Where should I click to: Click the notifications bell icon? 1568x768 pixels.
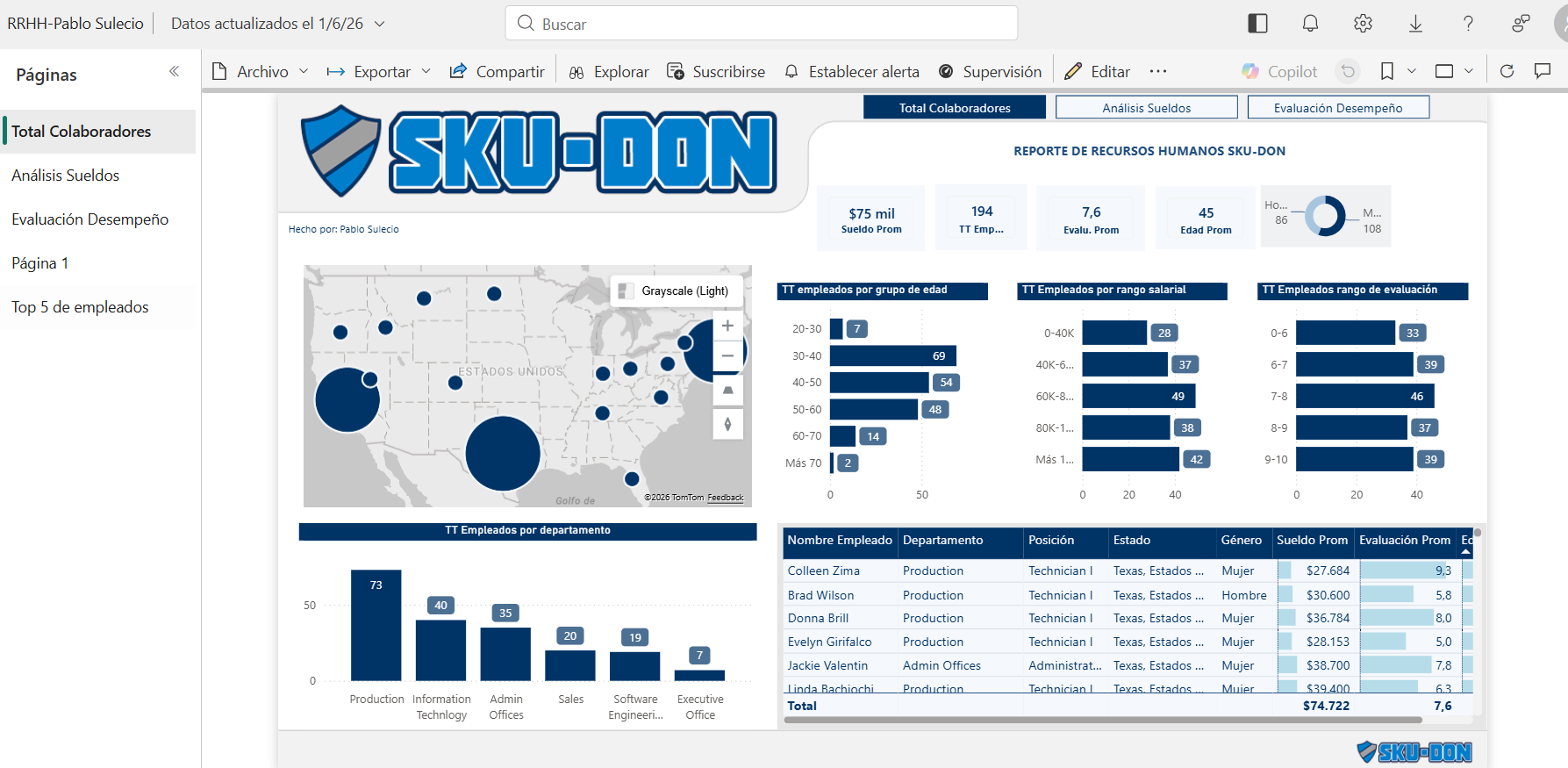[x=1310, y=24]
